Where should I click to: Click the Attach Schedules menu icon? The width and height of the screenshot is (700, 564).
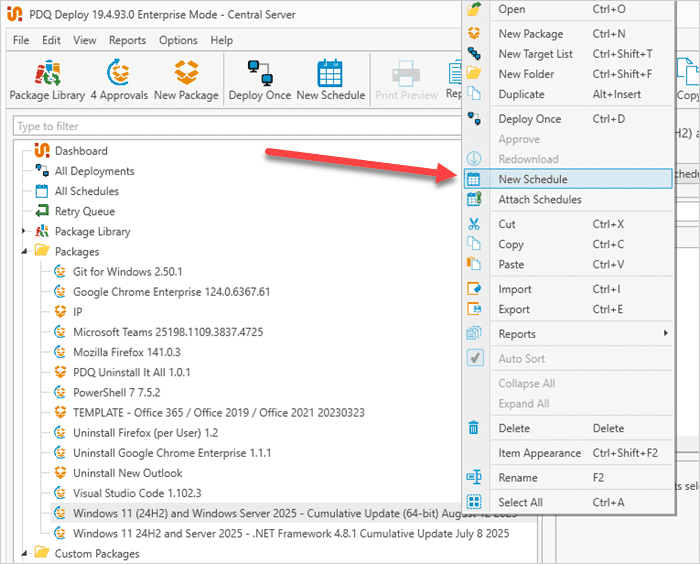474,199
